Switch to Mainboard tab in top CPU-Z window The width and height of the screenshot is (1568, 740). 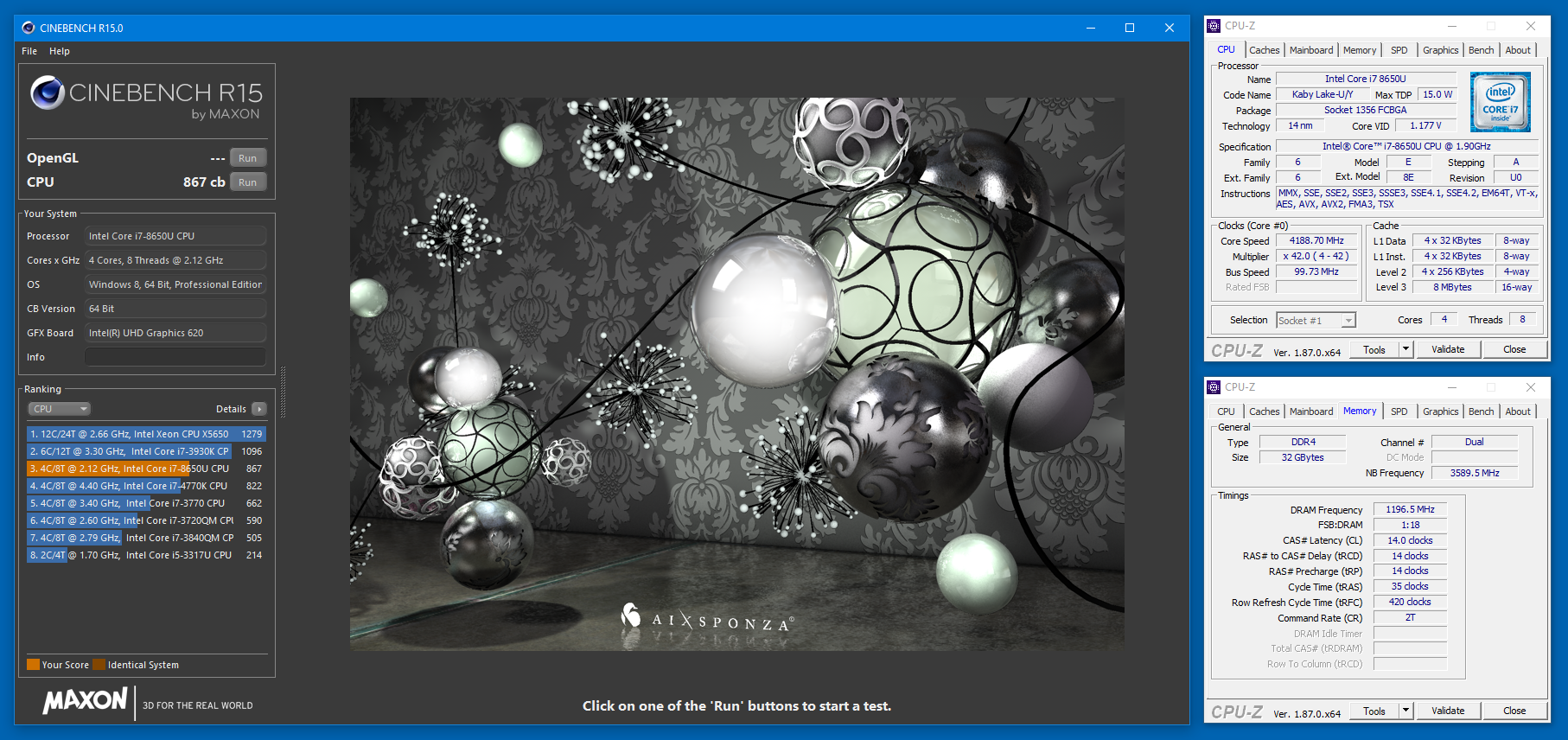tap(1311, 50)
